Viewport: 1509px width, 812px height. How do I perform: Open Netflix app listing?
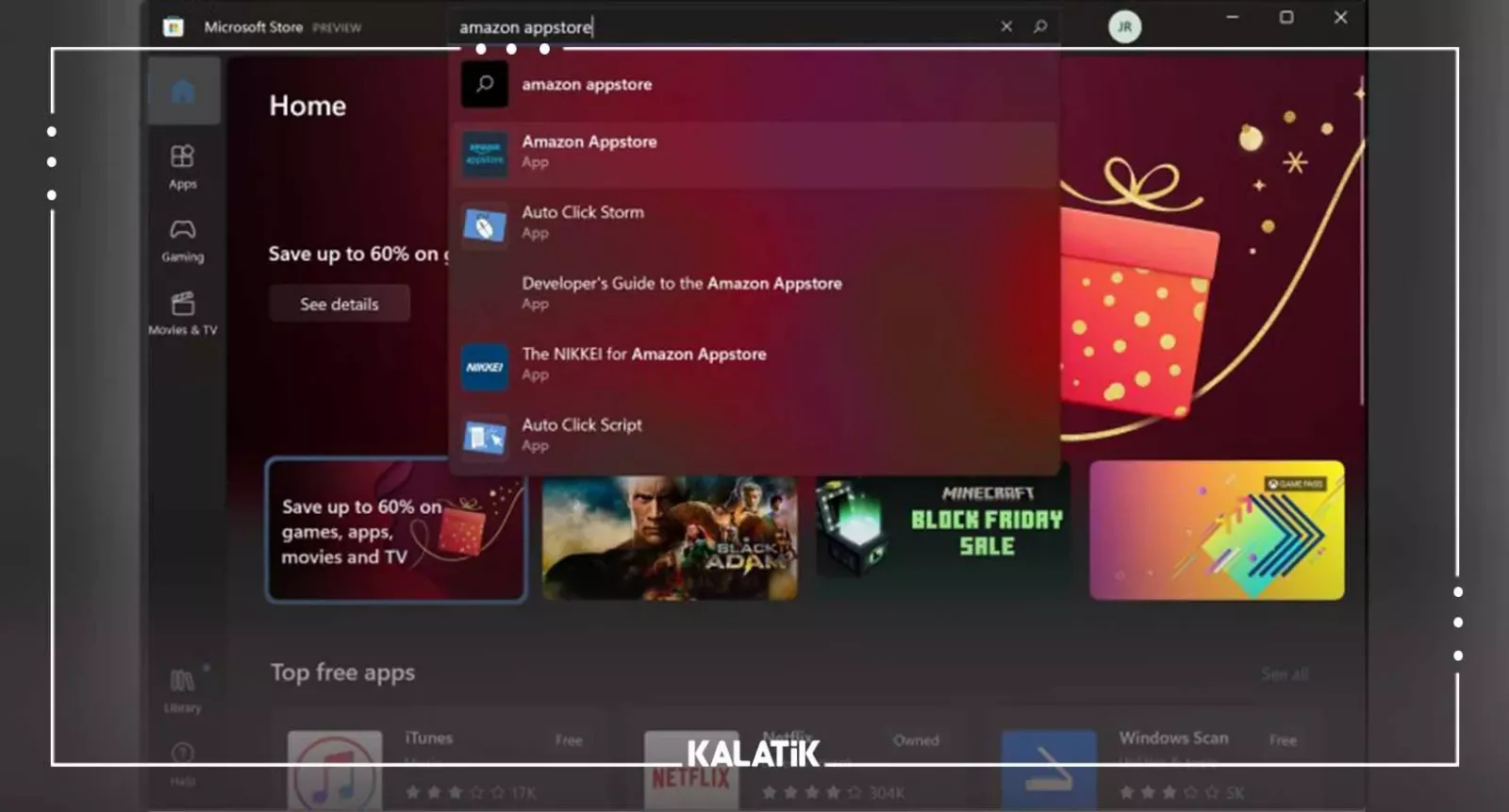pyautogui.click(x=797, y=762)
